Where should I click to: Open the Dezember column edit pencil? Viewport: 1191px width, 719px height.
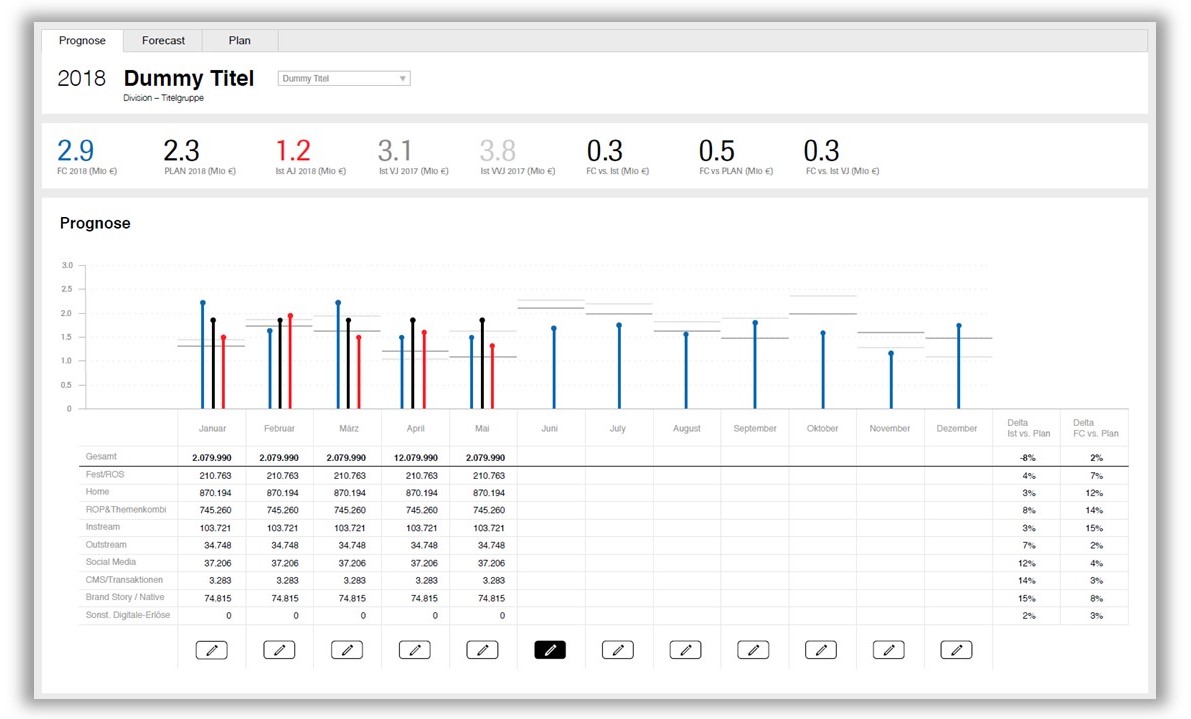(x=956, y=650)
